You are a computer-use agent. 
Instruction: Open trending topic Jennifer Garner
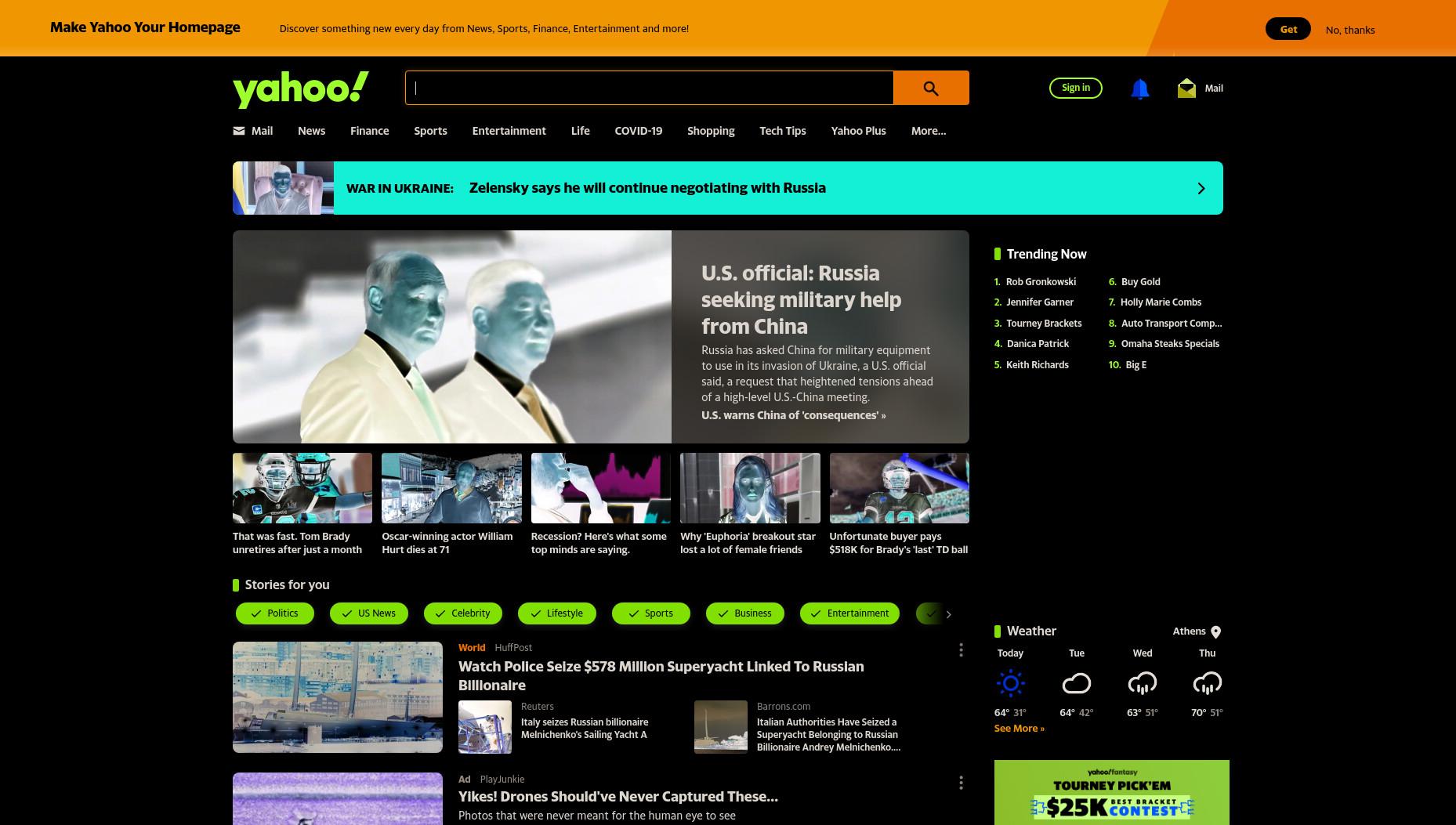pos(1040,302)
